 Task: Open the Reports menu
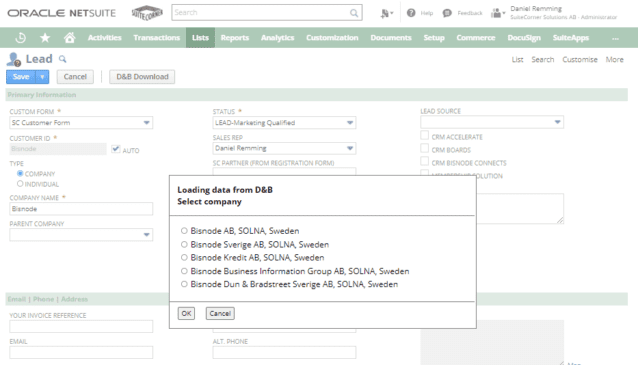(x=235, y=38)
